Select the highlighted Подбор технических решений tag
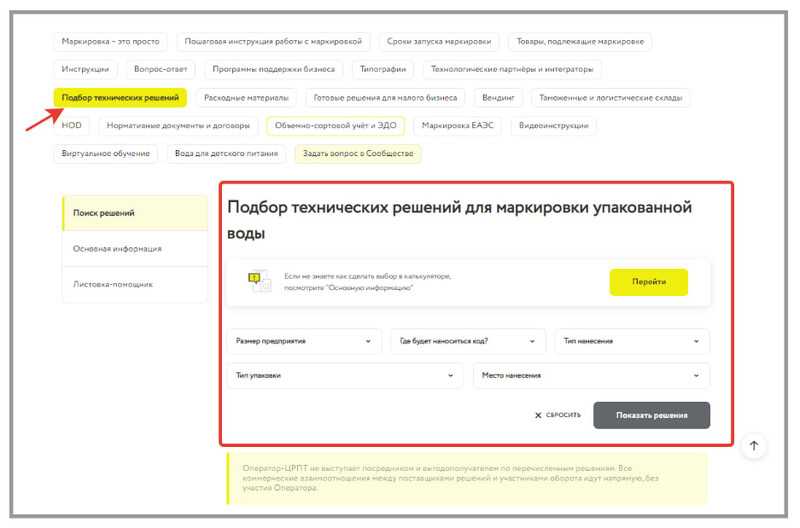This screenshot has width=800, height=528. 120,97
